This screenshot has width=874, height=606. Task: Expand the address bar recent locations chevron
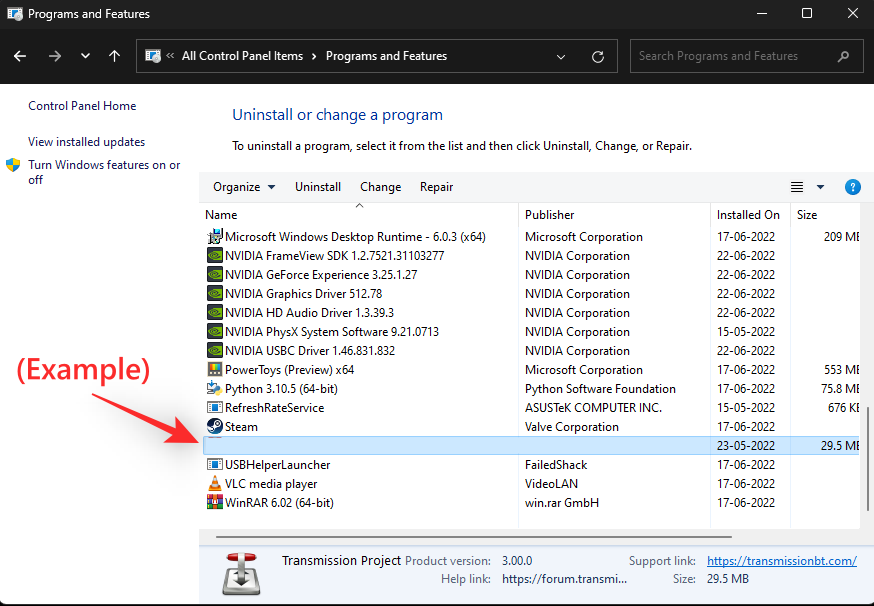pyautogui.click(x=561, y=56)
